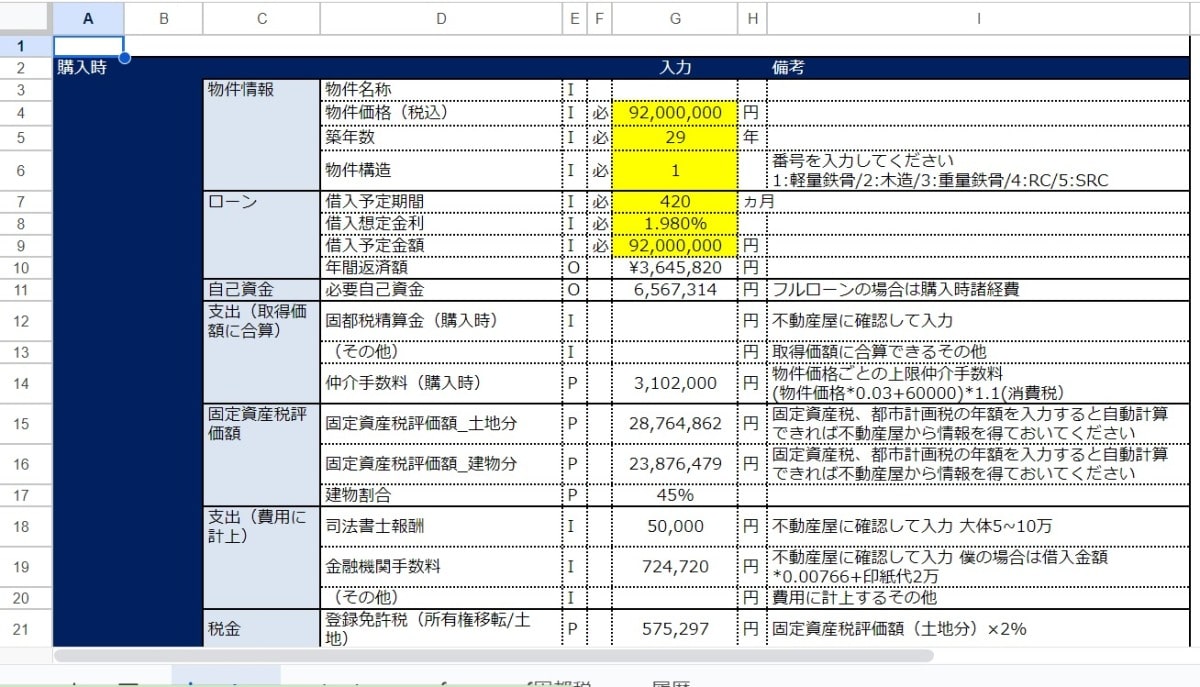Select land valuation cell 28,764,862

click(675, 424)
